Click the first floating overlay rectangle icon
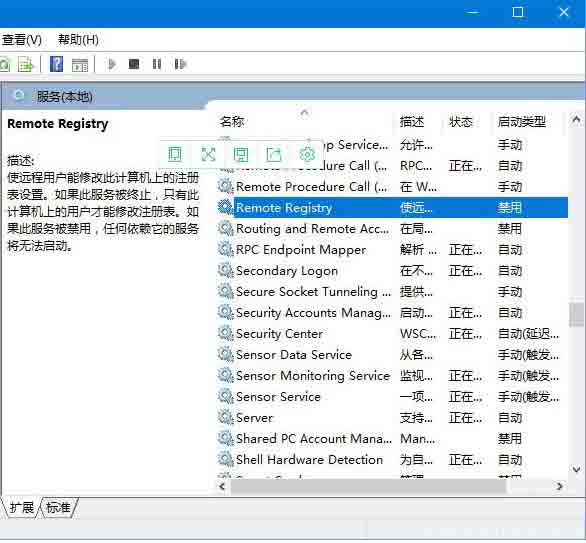The width and height of the screenshot is (586, 543). 175,154
